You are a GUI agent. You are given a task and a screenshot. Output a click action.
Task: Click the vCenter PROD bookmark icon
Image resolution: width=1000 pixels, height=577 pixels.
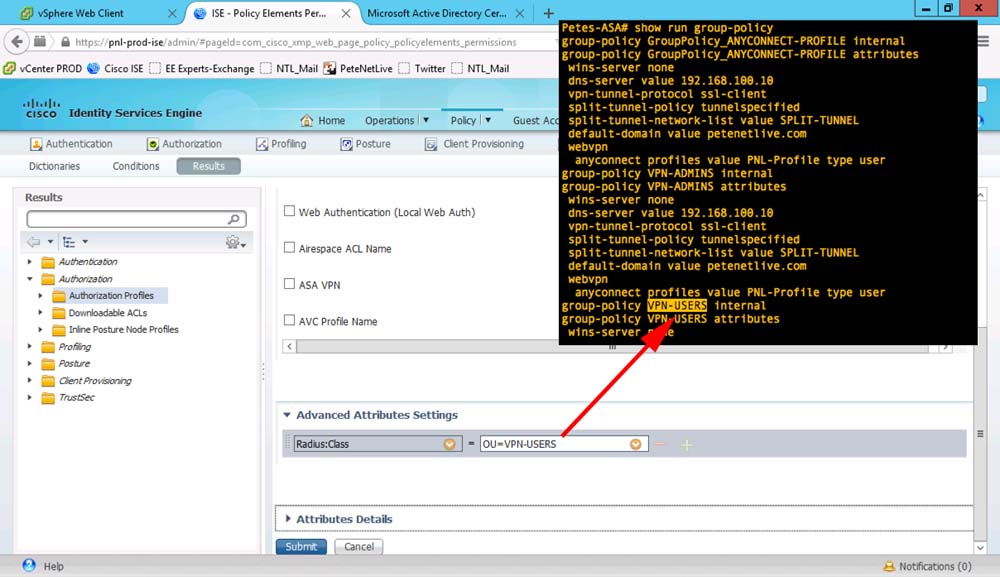point(10,68)
